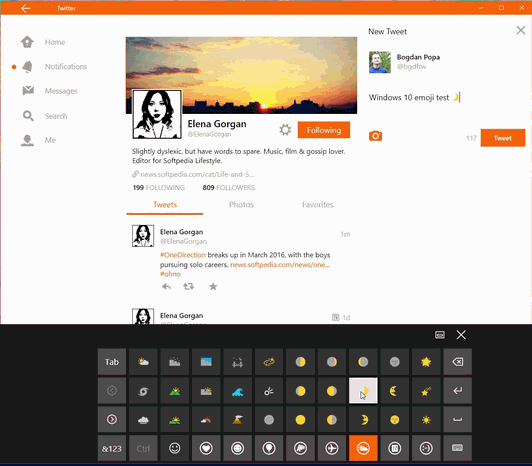Viewport: 532px width, 466px height.
Task: Open profile settings gear for Elena Gorgan
Action: pyautogui.click(x=285, y=130)
